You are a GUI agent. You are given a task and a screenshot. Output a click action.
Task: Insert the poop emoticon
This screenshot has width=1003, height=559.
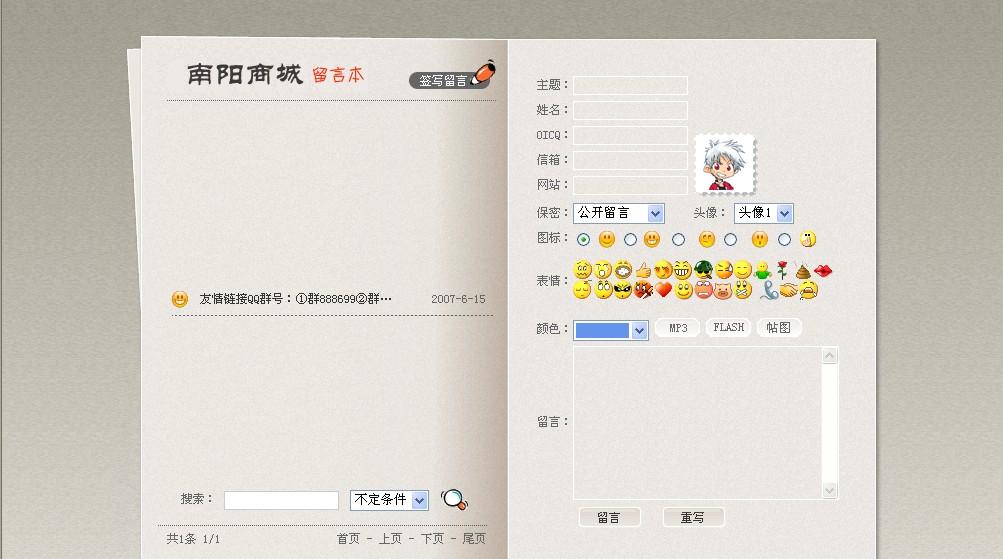coord(803,270)
